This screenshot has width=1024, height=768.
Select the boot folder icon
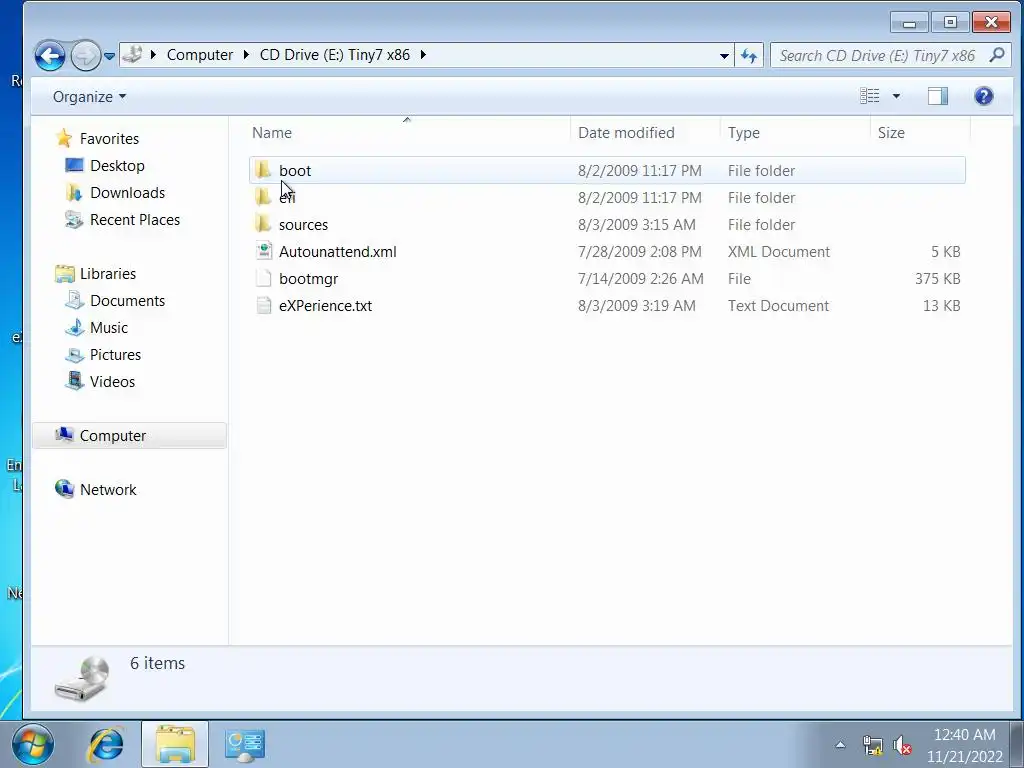click(x=263, y=170)
